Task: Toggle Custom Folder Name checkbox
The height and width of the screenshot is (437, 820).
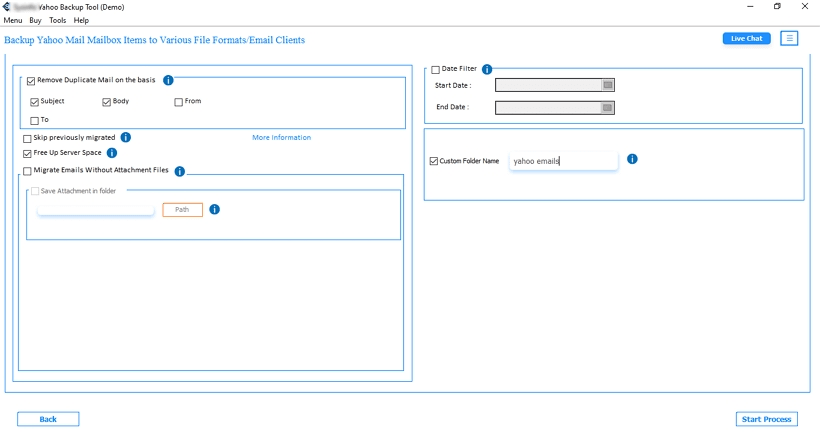Action: (434, 161)
